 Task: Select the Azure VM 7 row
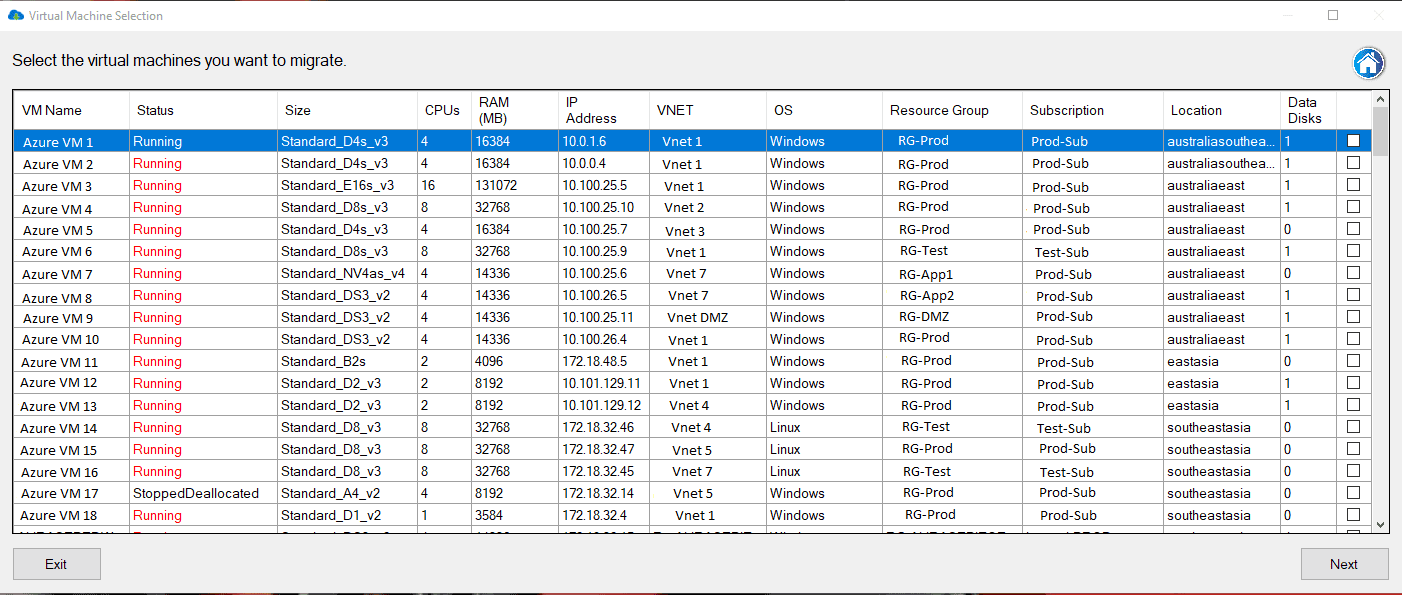point(57,274)
